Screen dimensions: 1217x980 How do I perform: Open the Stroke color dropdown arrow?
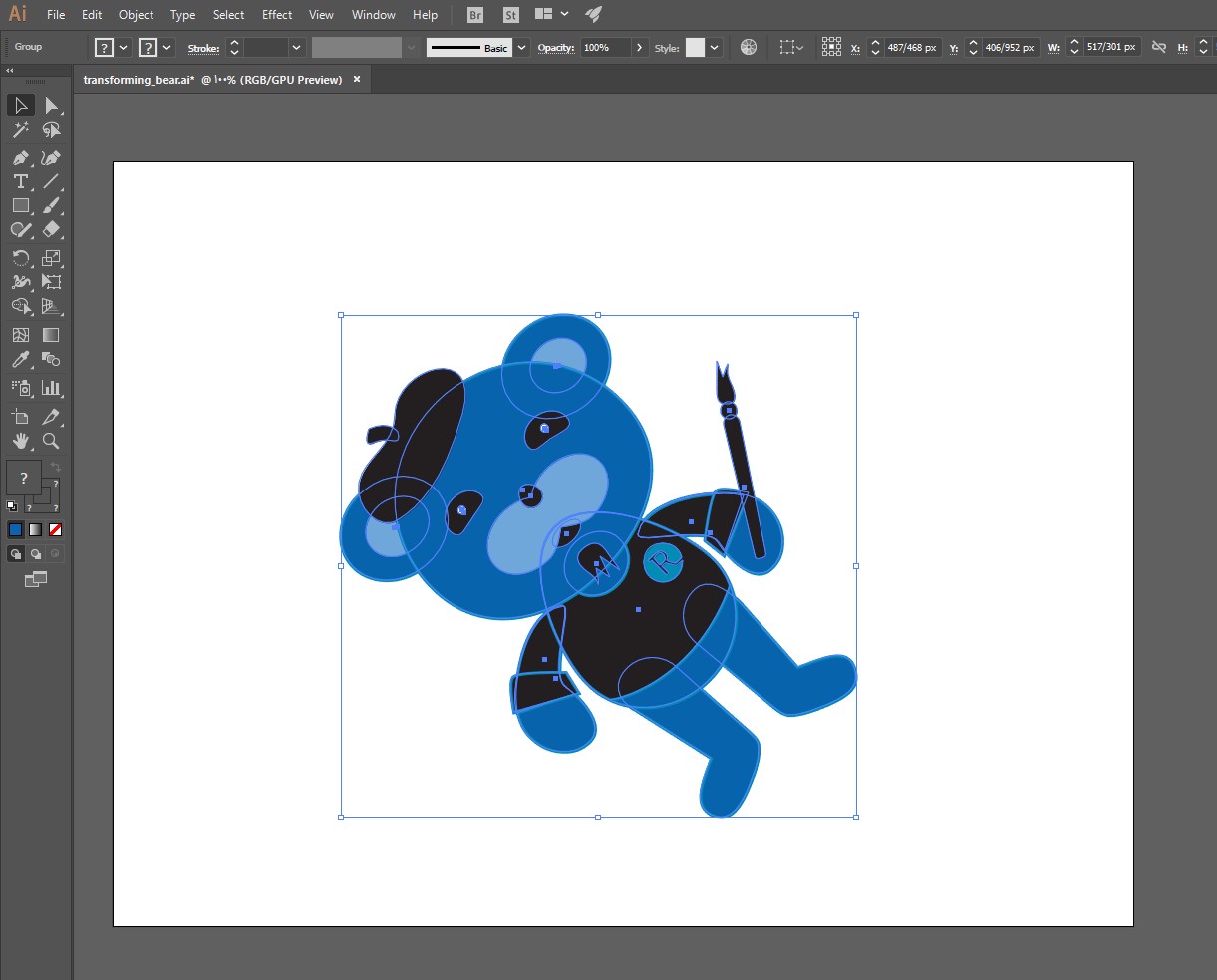(167, 47)
